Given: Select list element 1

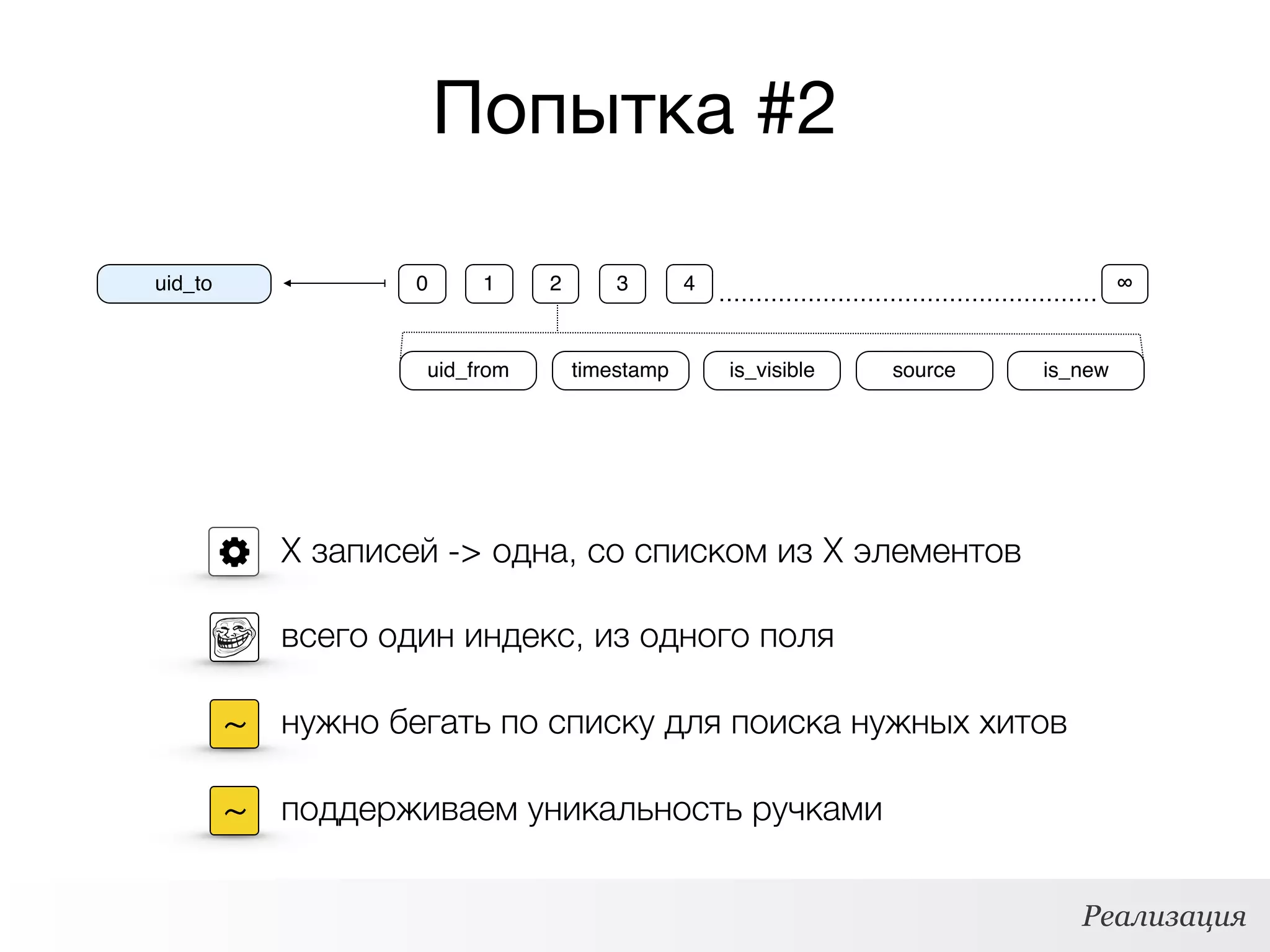Looking at the screenshot, I should coord(489,284).
